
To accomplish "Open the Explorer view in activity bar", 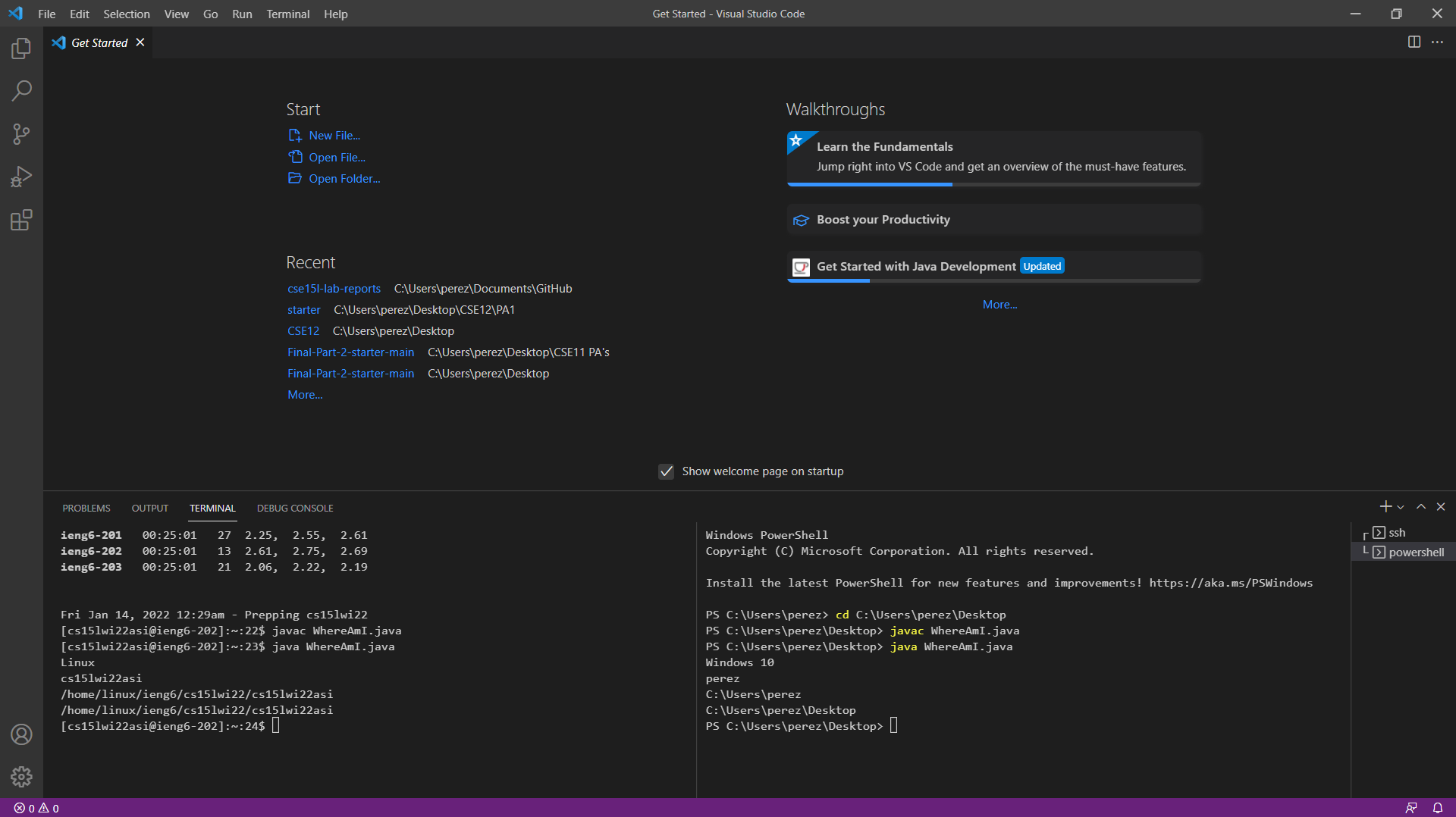I will (x=21, y=49).
